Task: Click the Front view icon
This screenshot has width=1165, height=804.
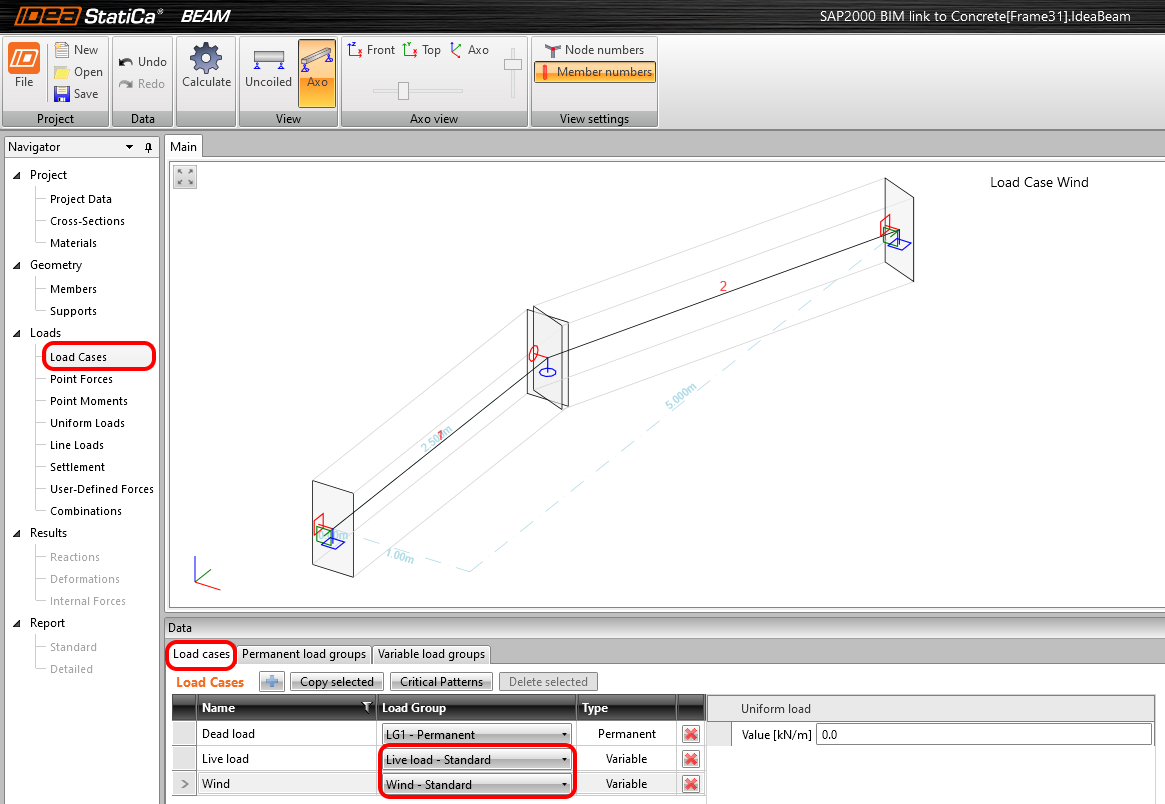Action: click(x=370, y=49)
